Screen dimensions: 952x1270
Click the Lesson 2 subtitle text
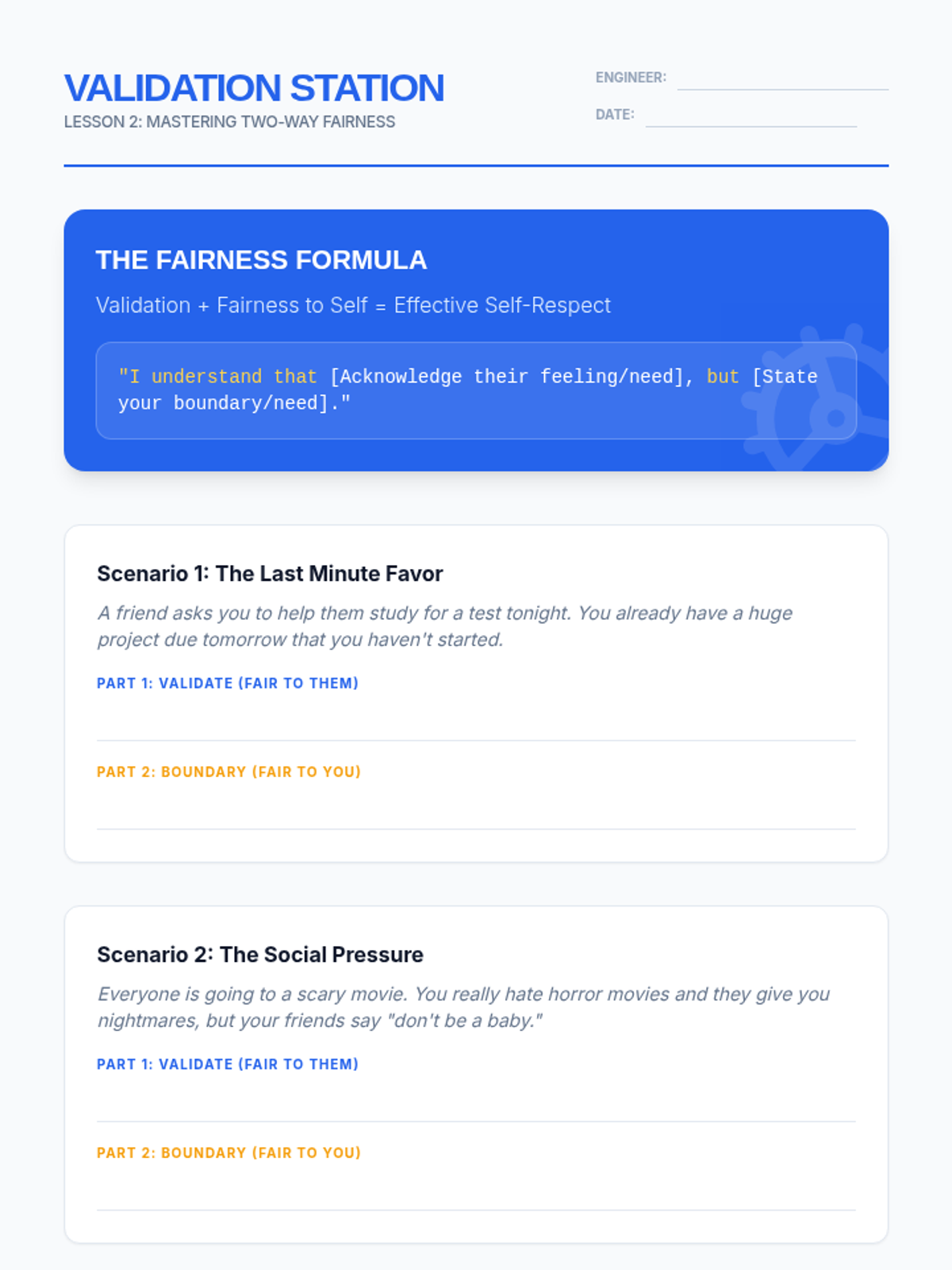[229, 122]
